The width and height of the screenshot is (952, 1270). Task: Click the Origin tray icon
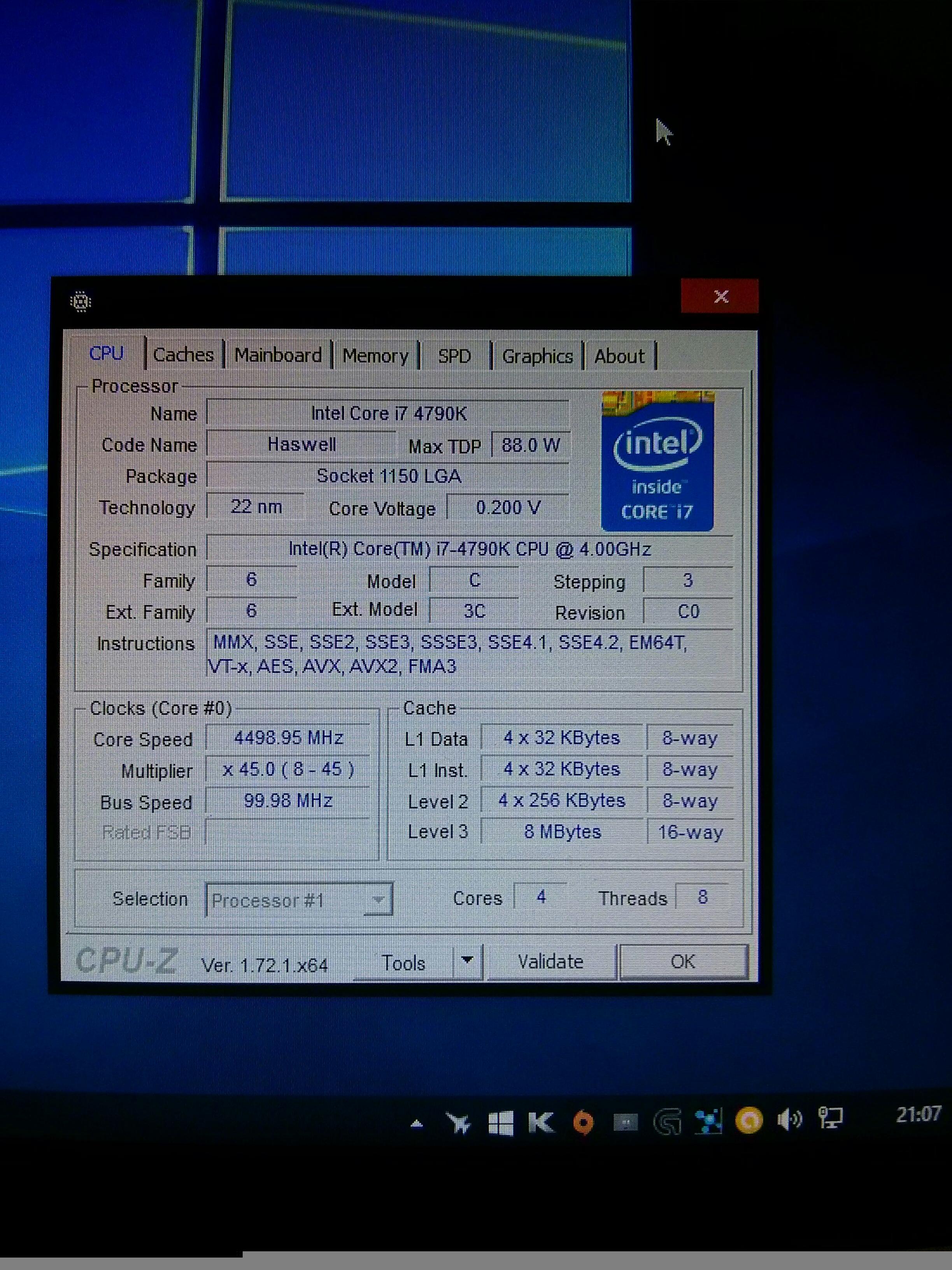583,1121
